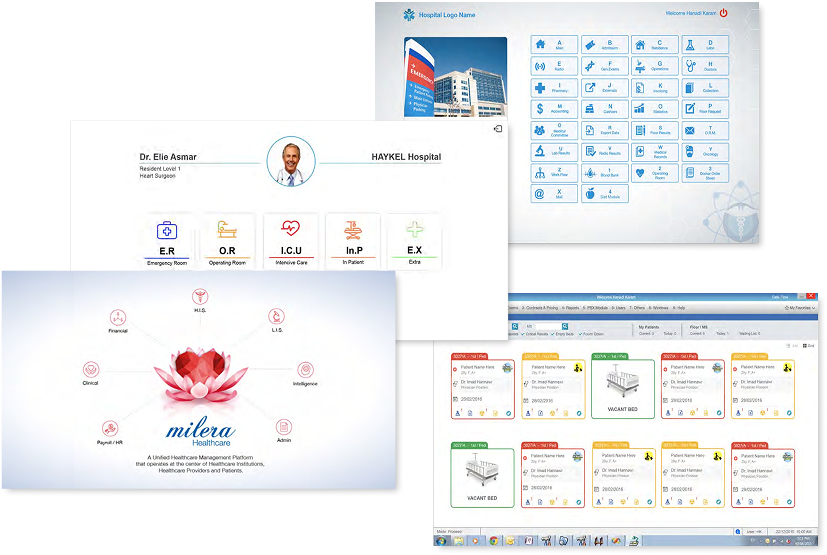Toggle the Empty Beds checkbox
The width and height of the screenshot is (827, 555).
pos(553,334)
